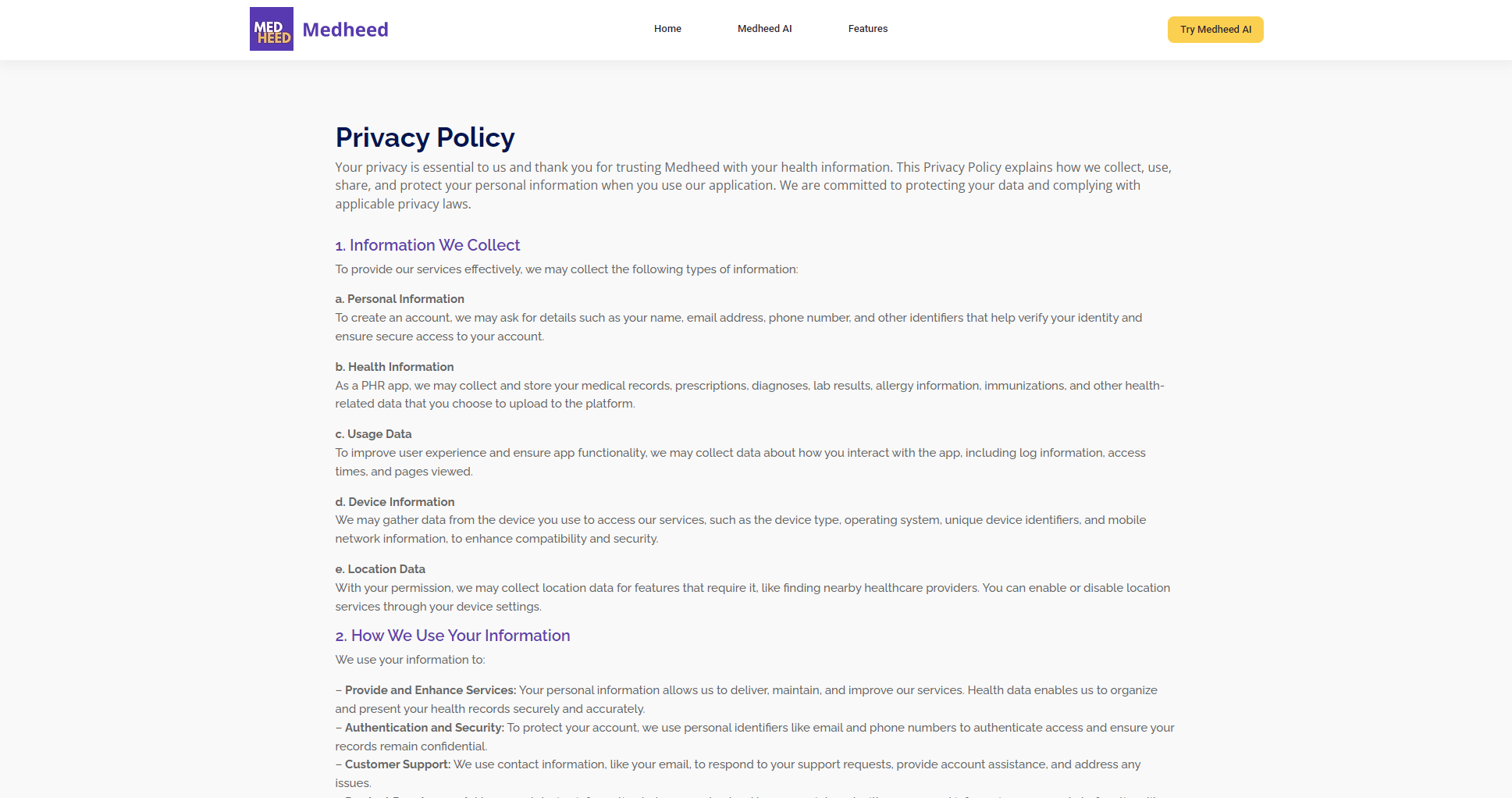This screenshot has width=1512, height=798.
Task: Click the Provide and Enhance Services label
Action: click(x=430, y=690)
